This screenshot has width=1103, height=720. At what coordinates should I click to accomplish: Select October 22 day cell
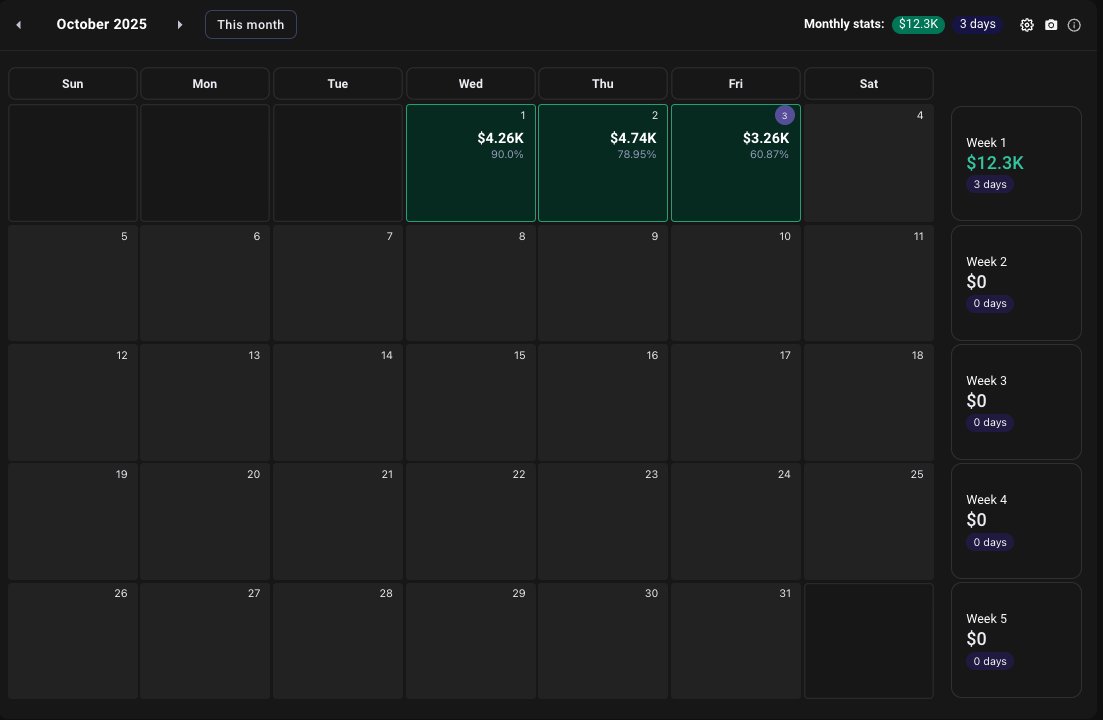click(471, 521)
